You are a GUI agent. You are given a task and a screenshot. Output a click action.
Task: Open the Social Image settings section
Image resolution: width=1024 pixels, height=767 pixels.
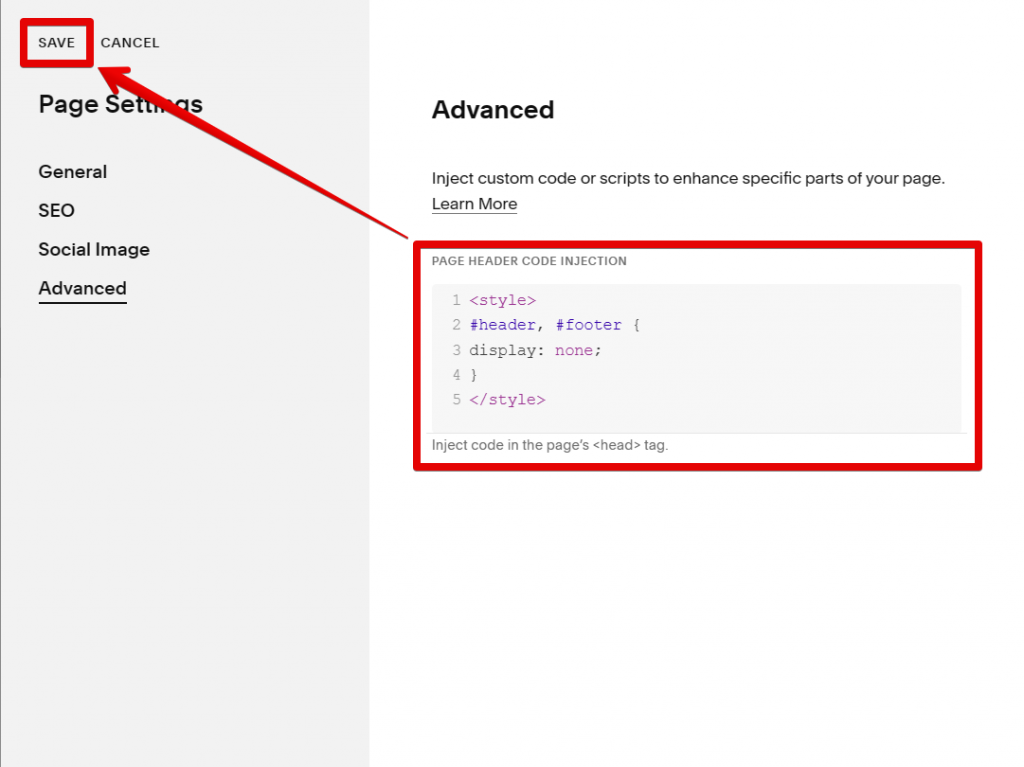tap(94, 249)
